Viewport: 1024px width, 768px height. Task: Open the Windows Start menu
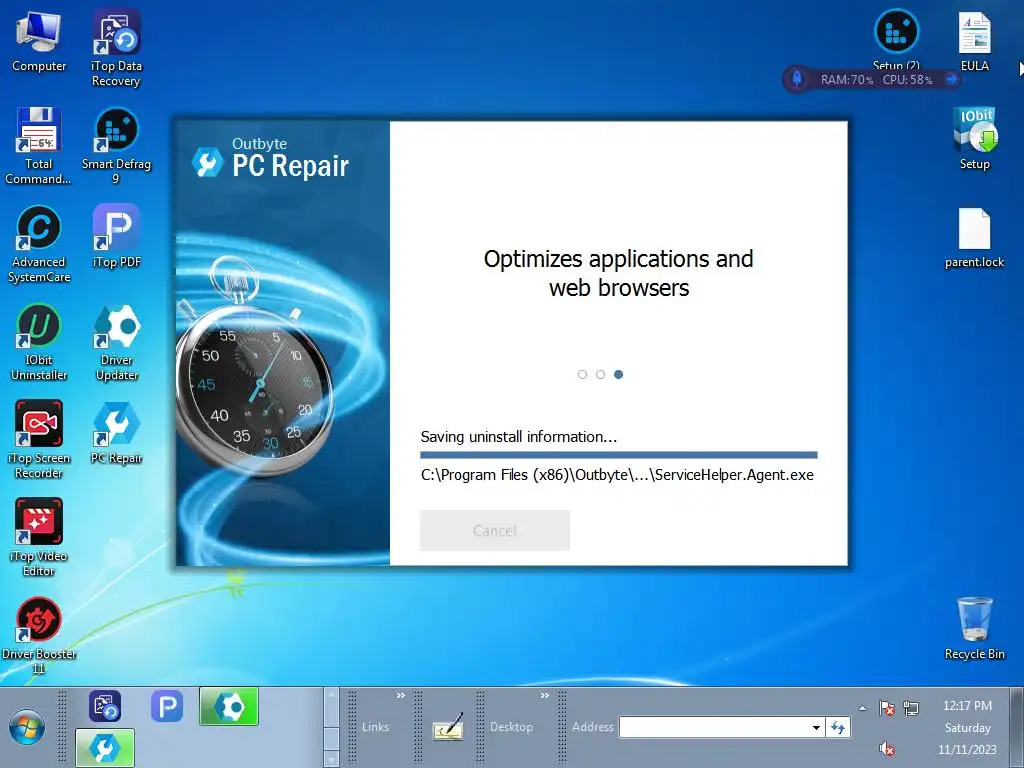[27, 728]
